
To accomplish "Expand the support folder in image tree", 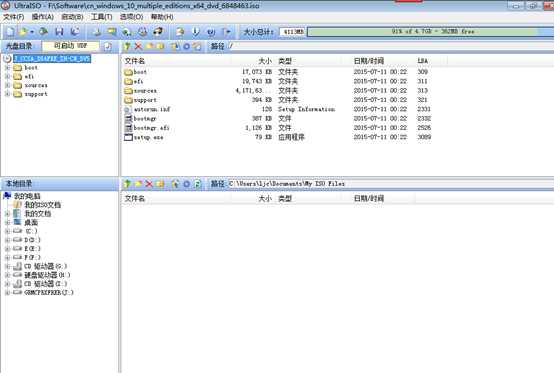I will (7, 94).
